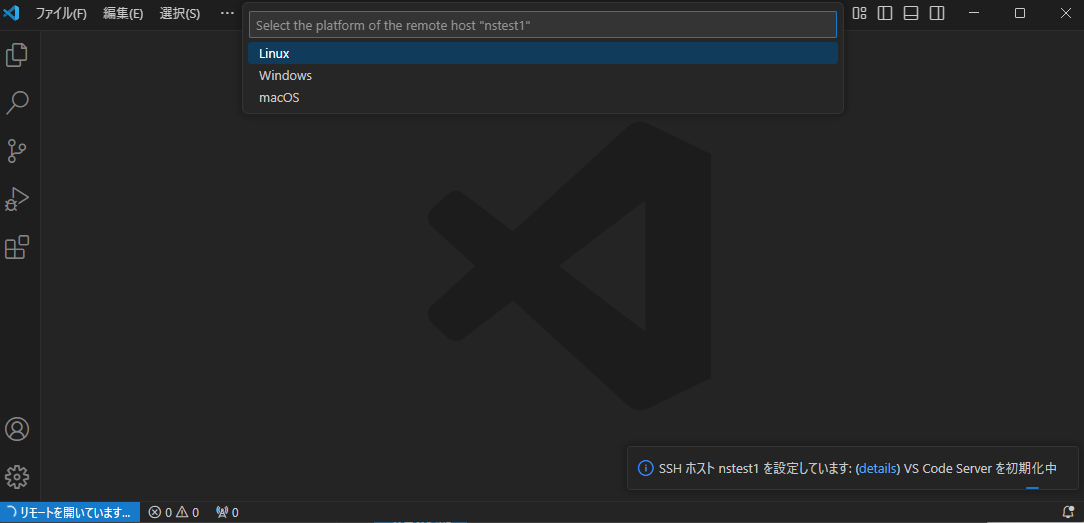This screenshot has width=1084, height=523.
Task: Maximize the VS Code window
Action: tap(1020, 13)
